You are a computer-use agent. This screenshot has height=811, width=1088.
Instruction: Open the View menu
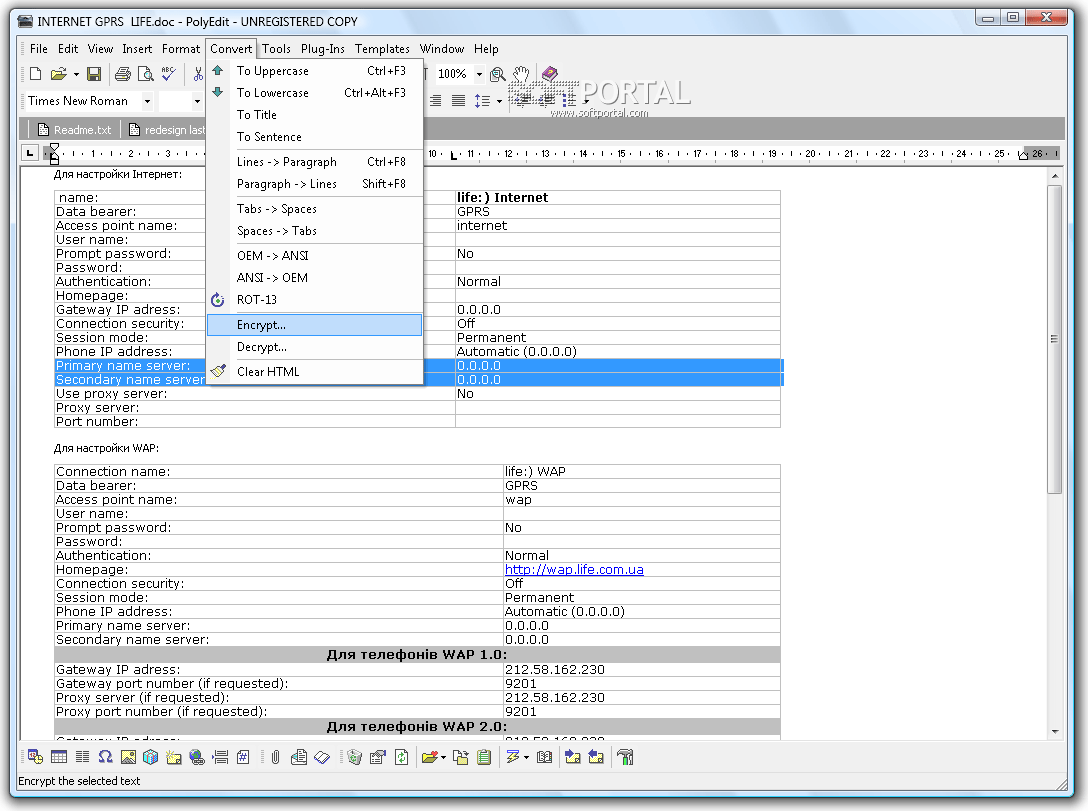tap(100, 49)
